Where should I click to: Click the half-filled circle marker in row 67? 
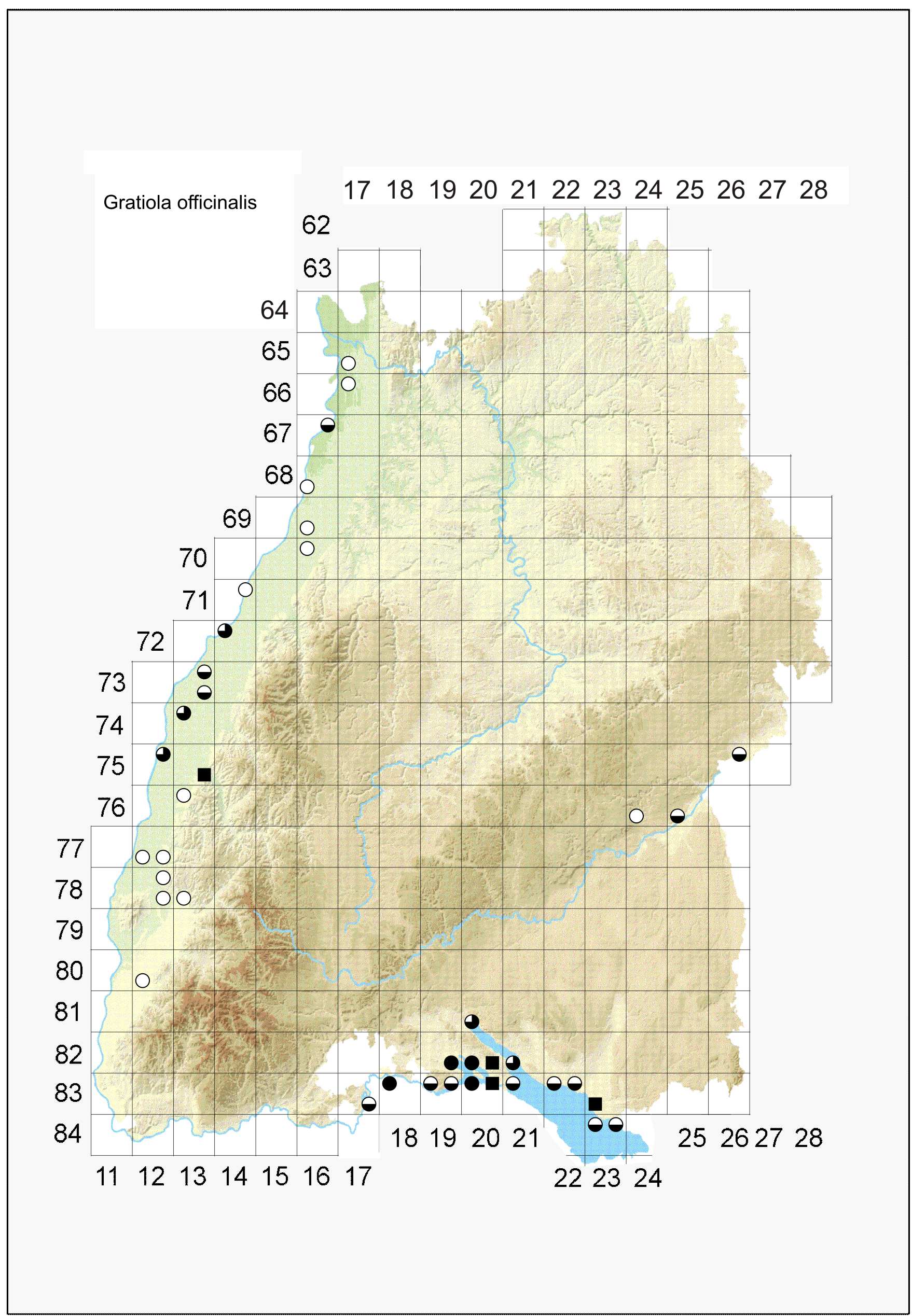point(327,425)
